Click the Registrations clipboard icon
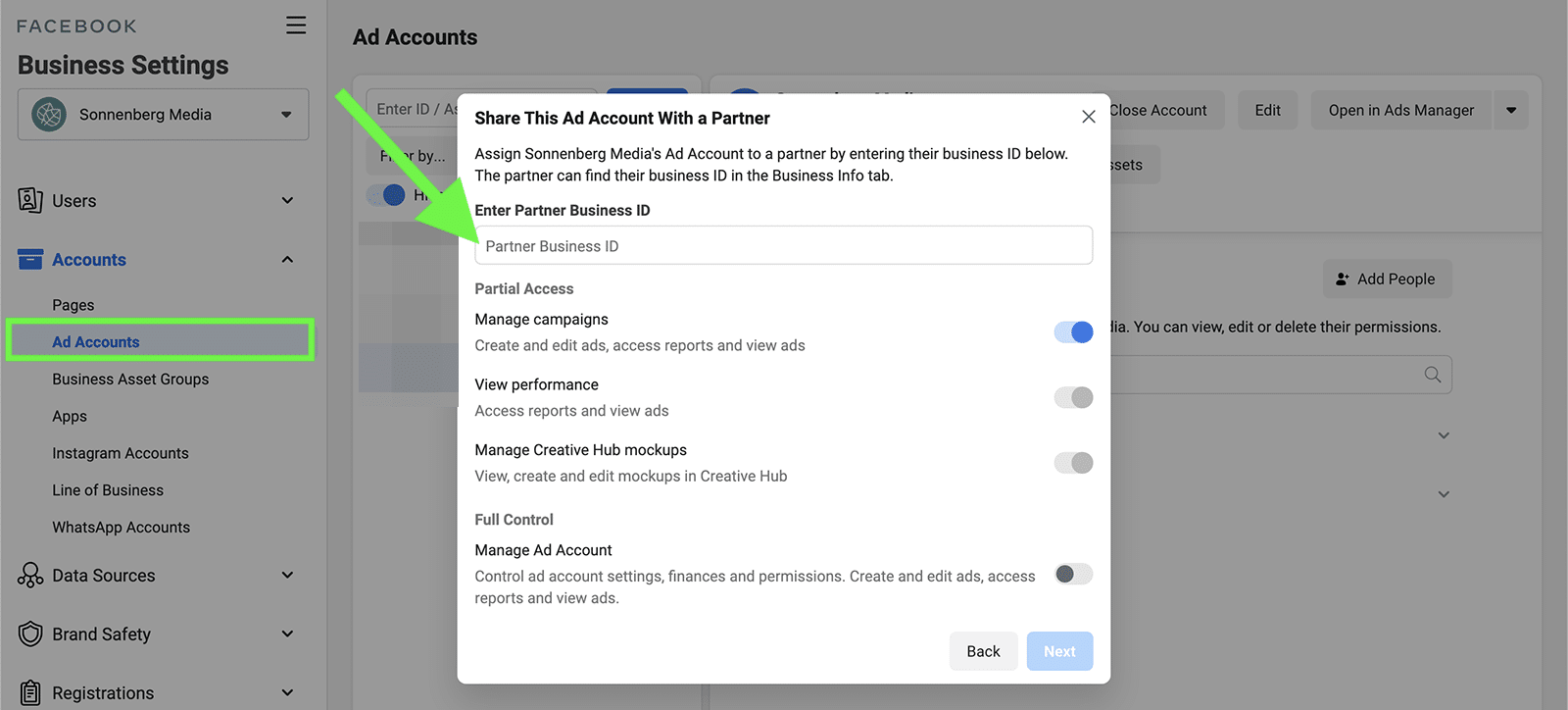The width and height of the screenshot is (1568, 710). pos(30,692)
